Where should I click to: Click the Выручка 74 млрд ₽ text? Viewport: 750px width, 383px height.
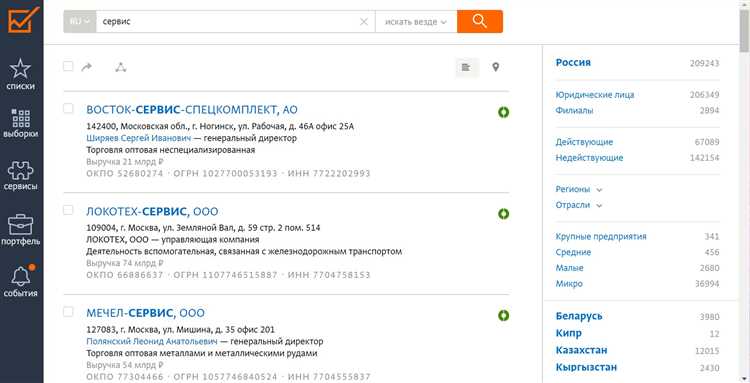click(x=125, y=263)
